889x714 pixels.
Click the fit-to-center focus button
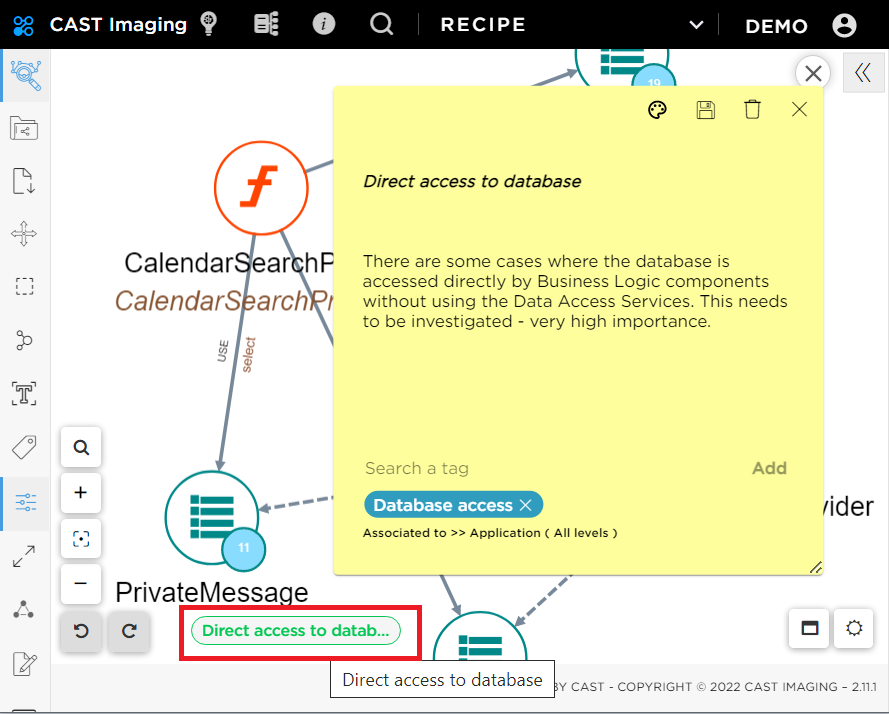pos(81,538)
